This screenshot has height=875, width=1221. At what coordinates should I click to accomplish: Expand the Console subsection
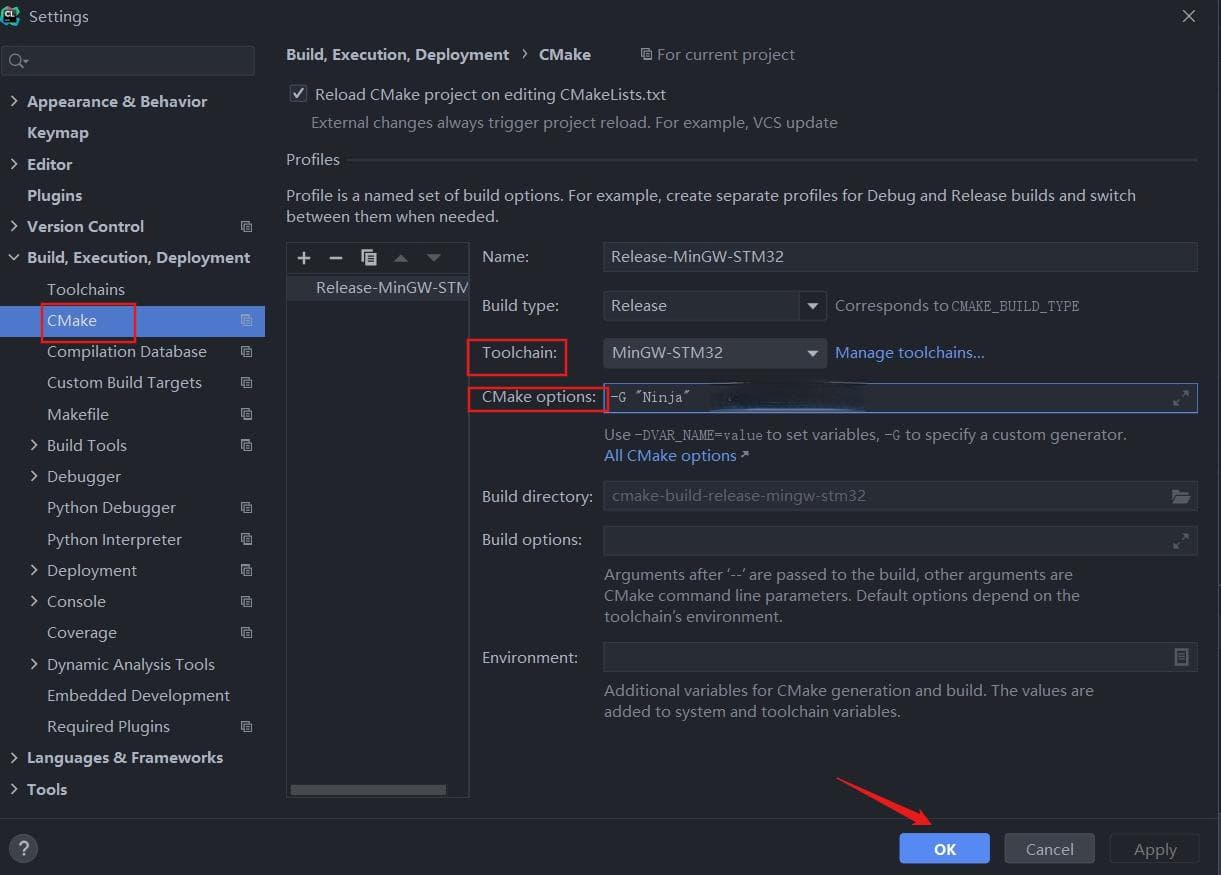pos(34,602)
